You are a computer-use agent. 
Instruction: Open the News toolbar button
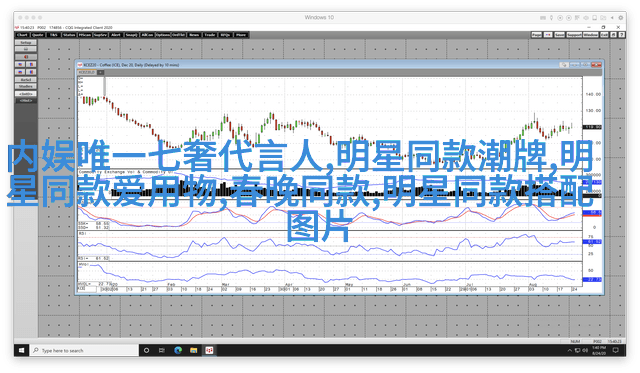tap(194, 35)
